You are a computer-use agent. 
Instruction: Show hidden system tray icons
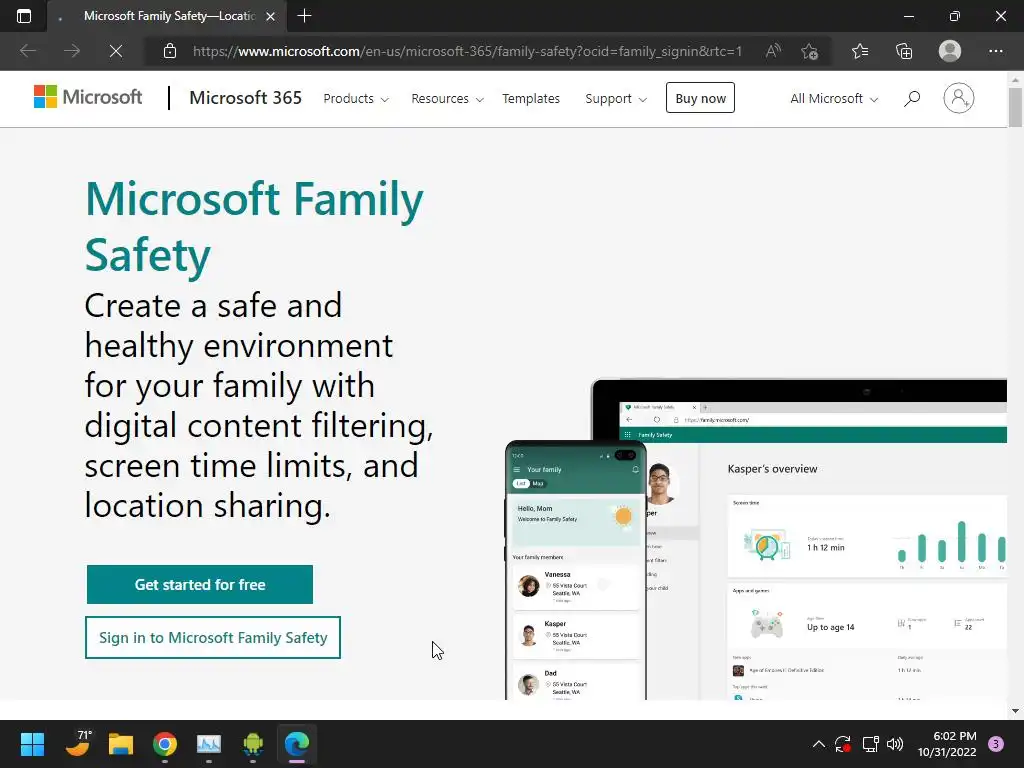point(818,744)
